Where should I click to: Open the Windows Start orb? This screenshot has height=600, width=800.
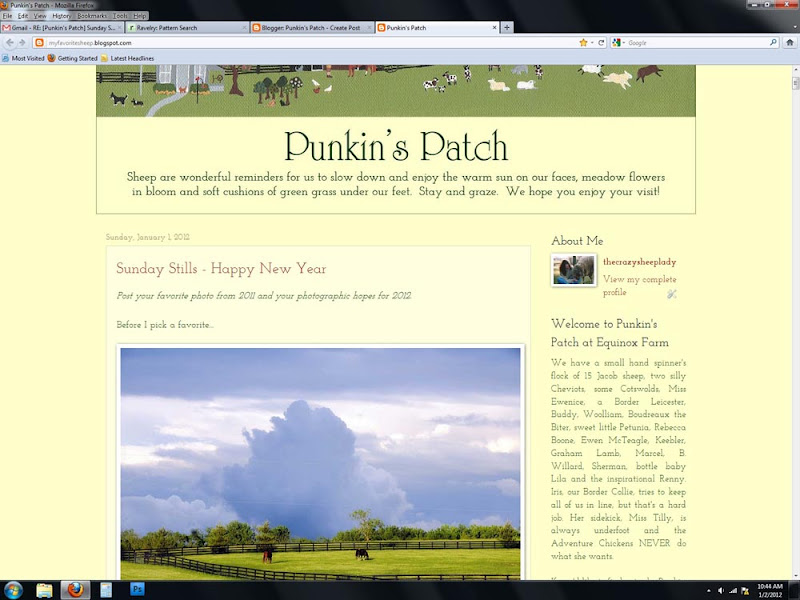point(12,590)
